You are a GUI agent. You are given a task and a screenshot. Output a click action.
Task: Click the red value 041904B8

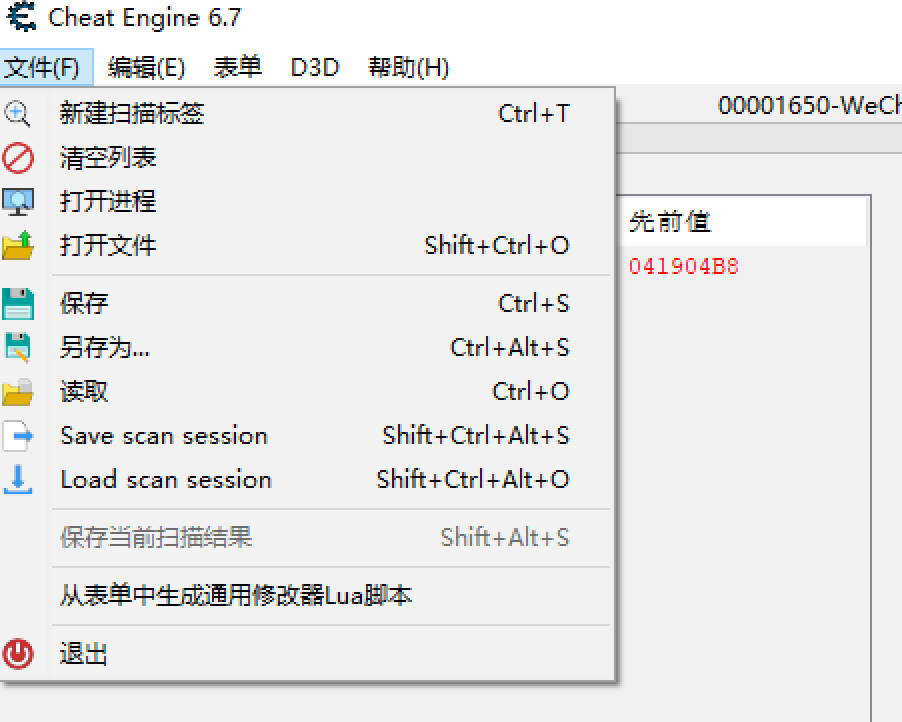(683, 266)
